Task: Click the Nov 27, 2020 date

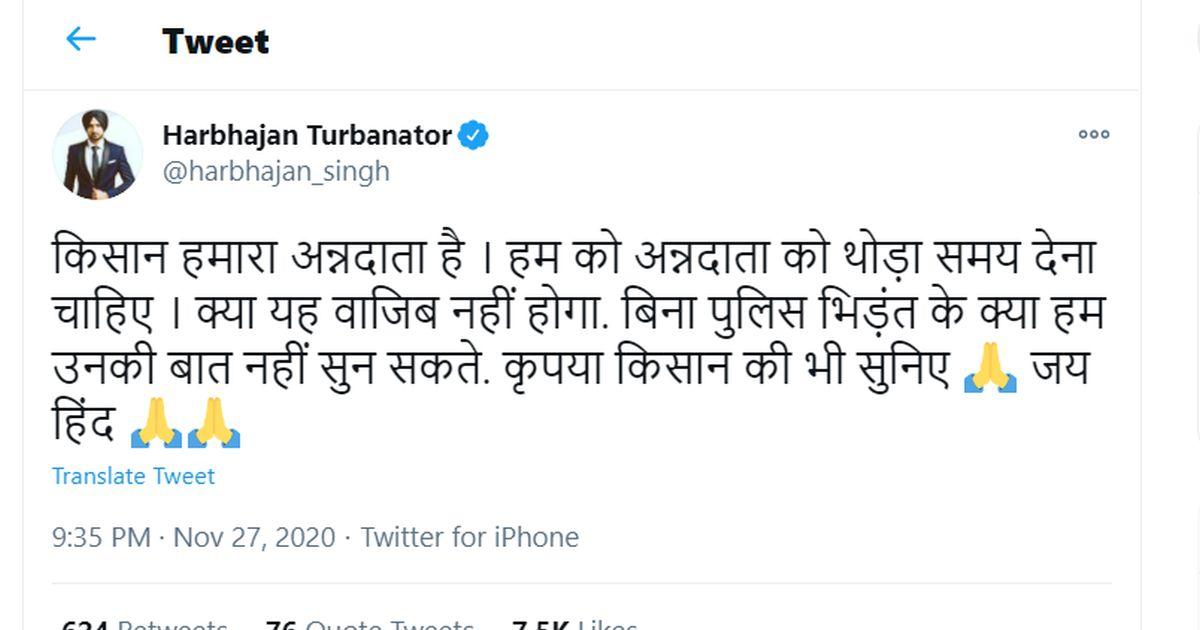Action: point(254,537)
